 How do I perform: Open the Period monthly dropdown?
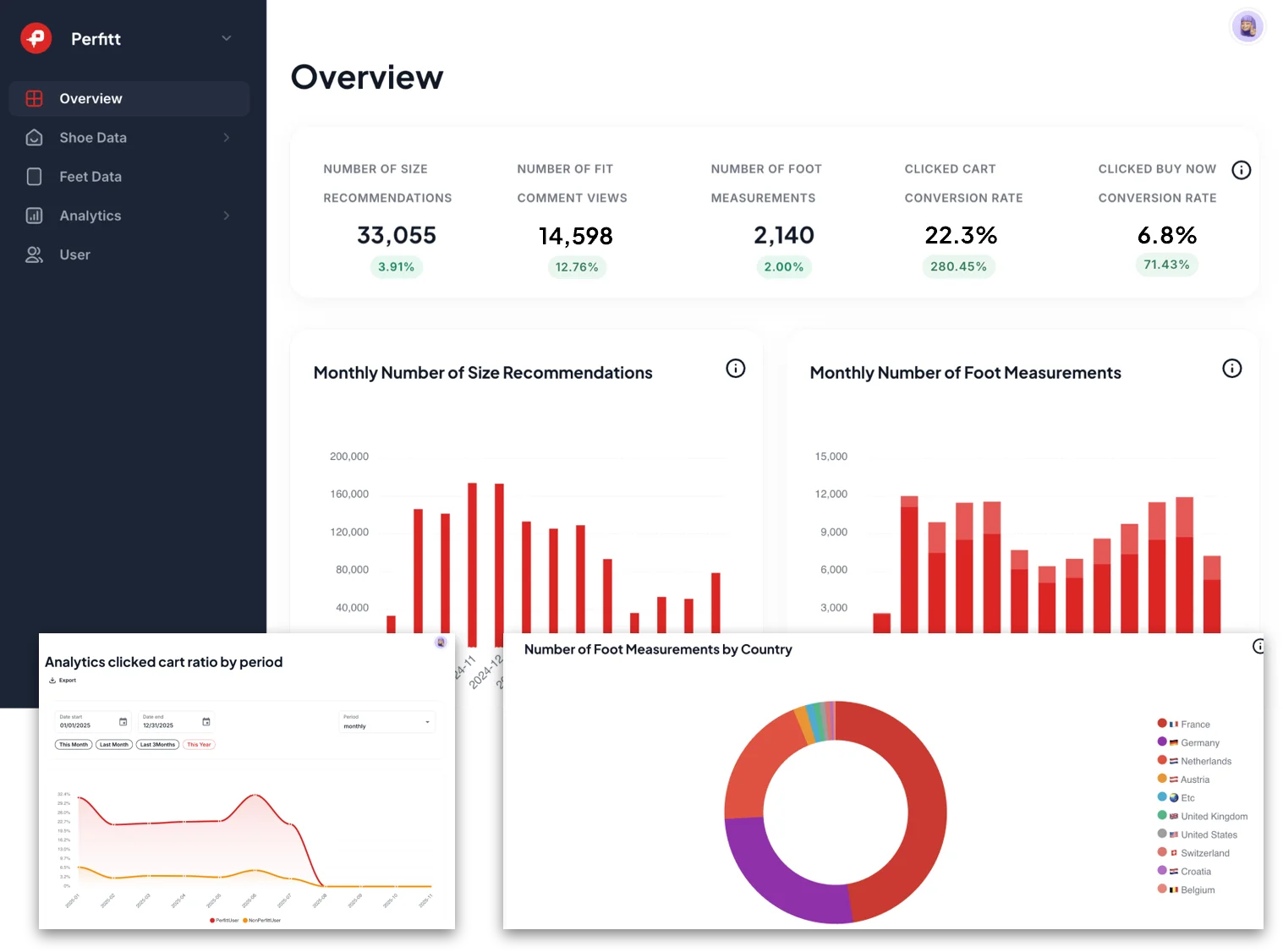(387, 723)
